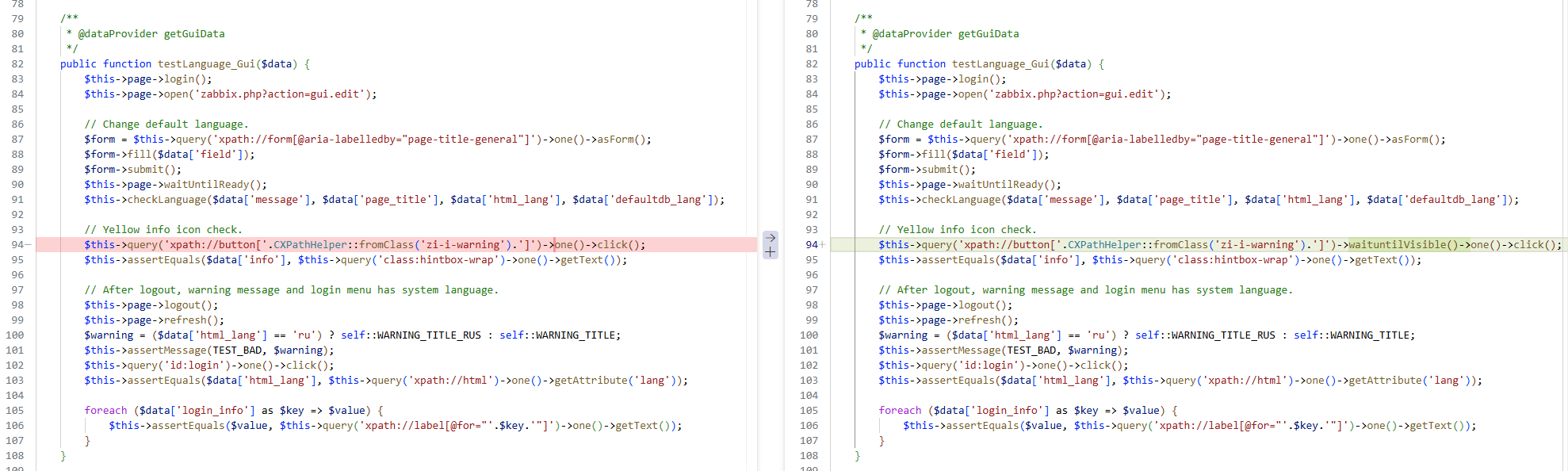Click 'Yellow info icon check' comment in original pane

click(163, 230)
